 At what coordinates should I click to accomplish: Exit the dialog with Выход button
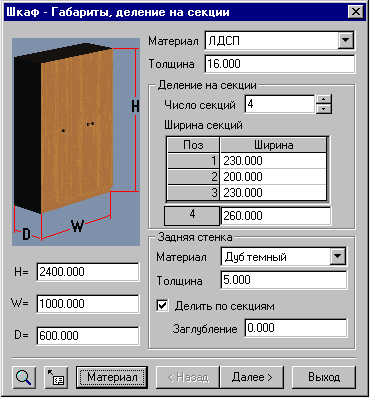324,377
